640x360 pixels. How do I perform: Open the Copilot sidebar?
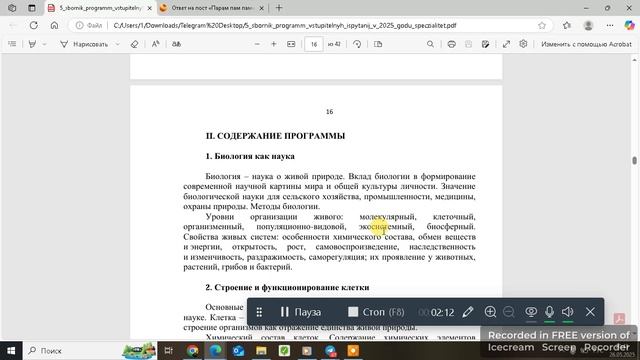tap(630, 25)
